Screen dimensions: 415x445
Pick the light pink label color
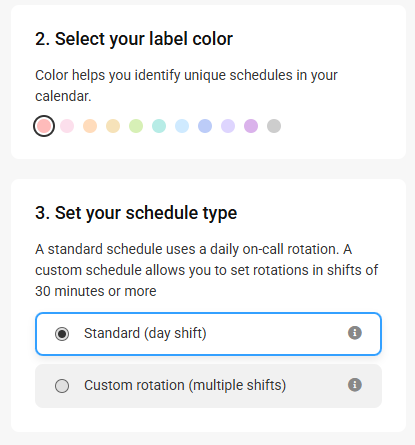[67, 126]
